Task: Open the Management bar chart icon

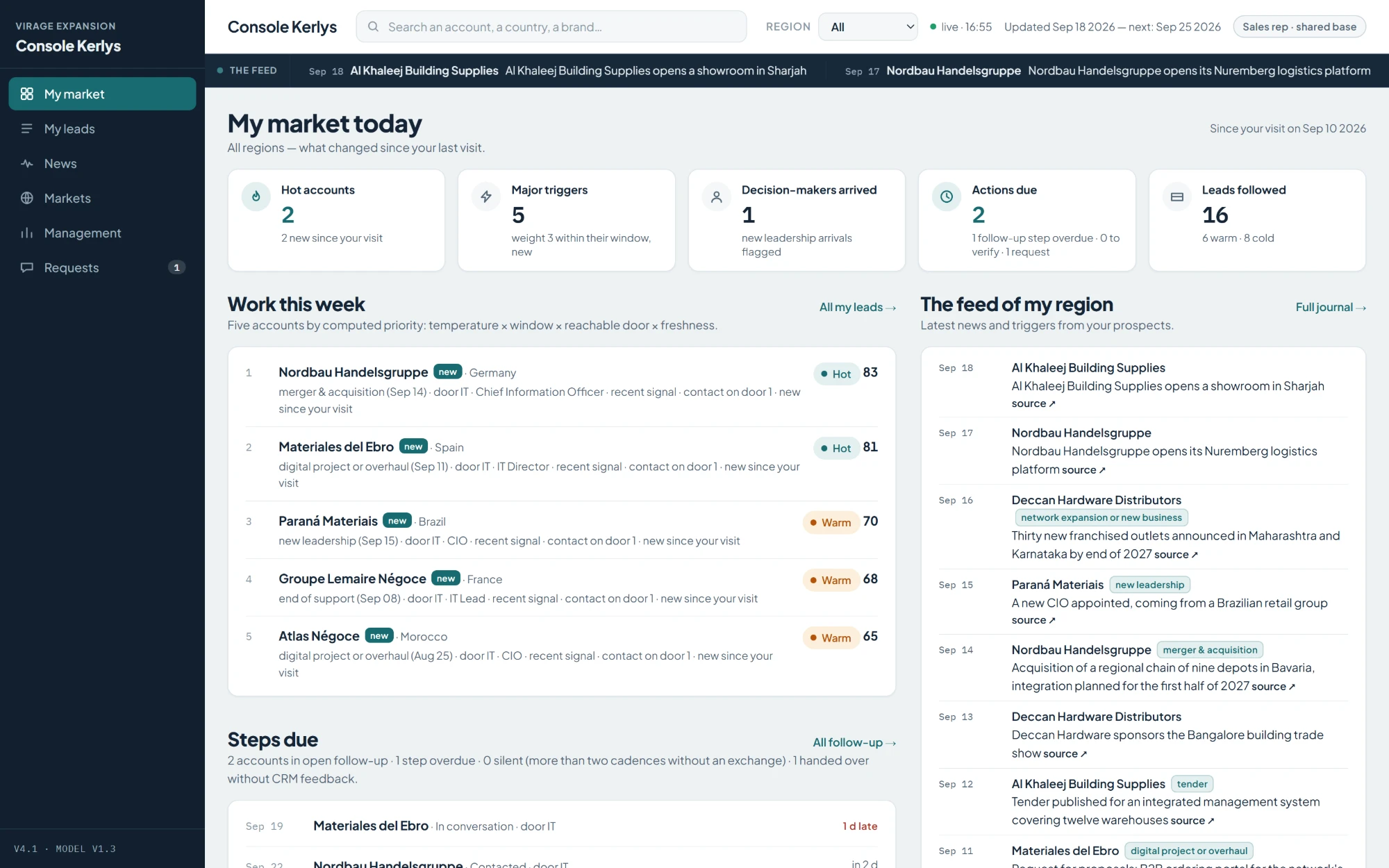Action: click(27, 233)
